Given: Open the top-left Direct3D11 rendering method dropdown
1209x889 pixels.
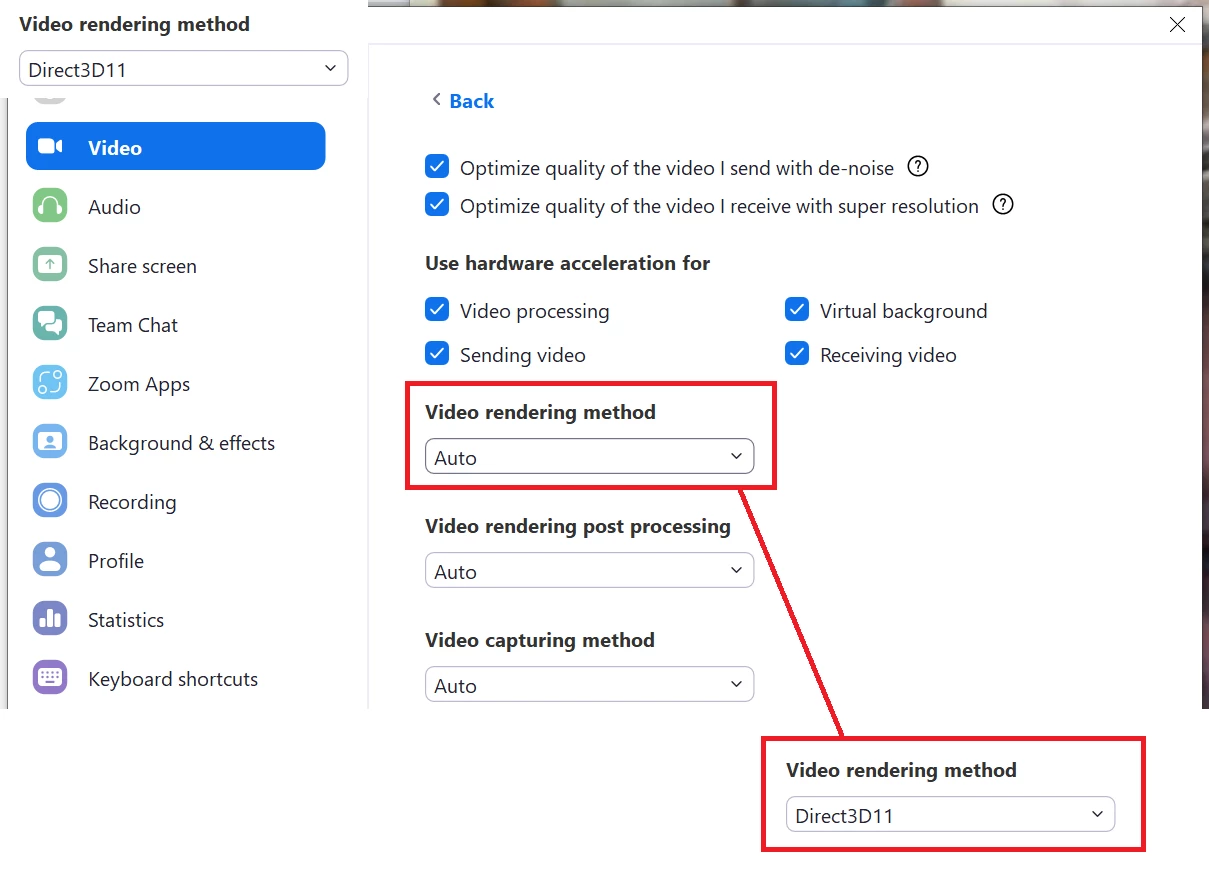Looking at the screenshot, I should [184, 69].
